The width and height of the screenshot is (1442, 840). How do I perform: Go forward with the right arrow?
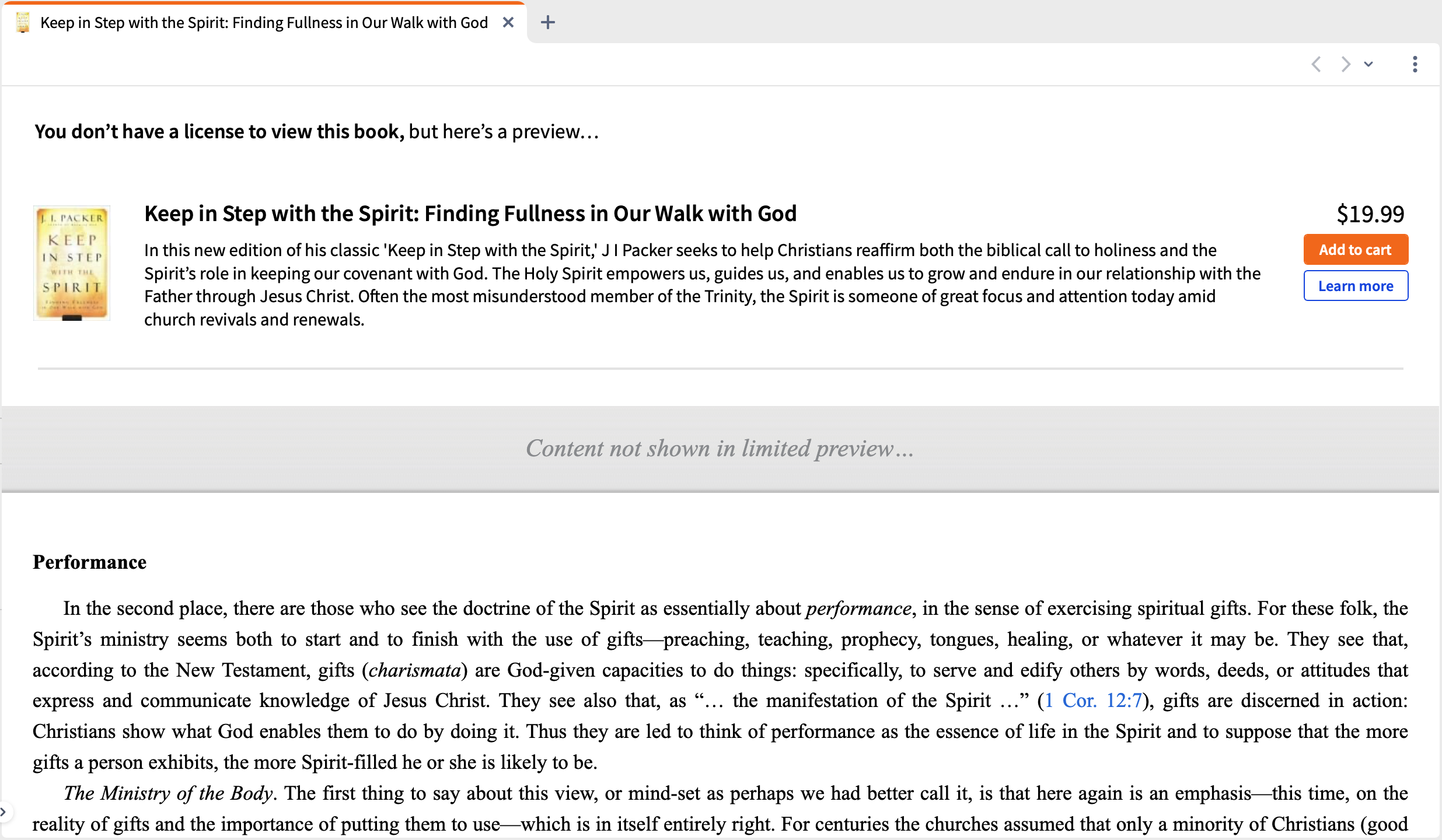click(x=1346, y=64)
